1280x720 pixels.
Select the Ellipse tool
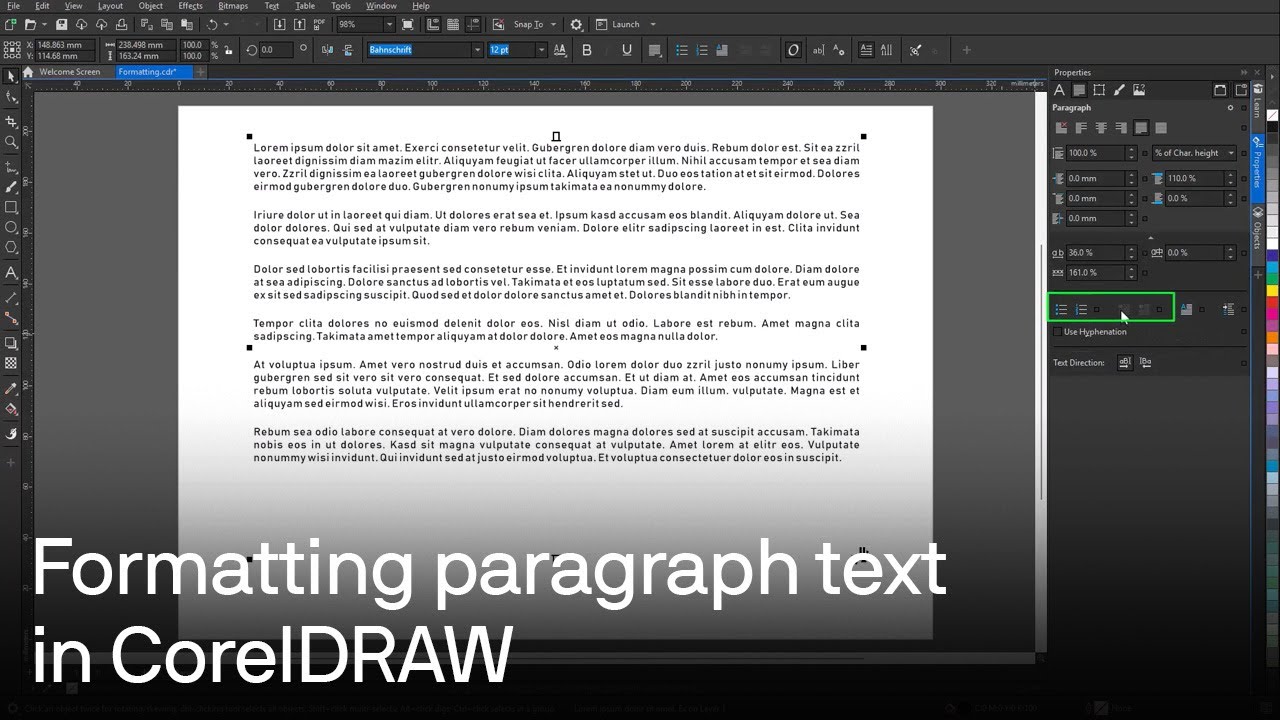11,227
